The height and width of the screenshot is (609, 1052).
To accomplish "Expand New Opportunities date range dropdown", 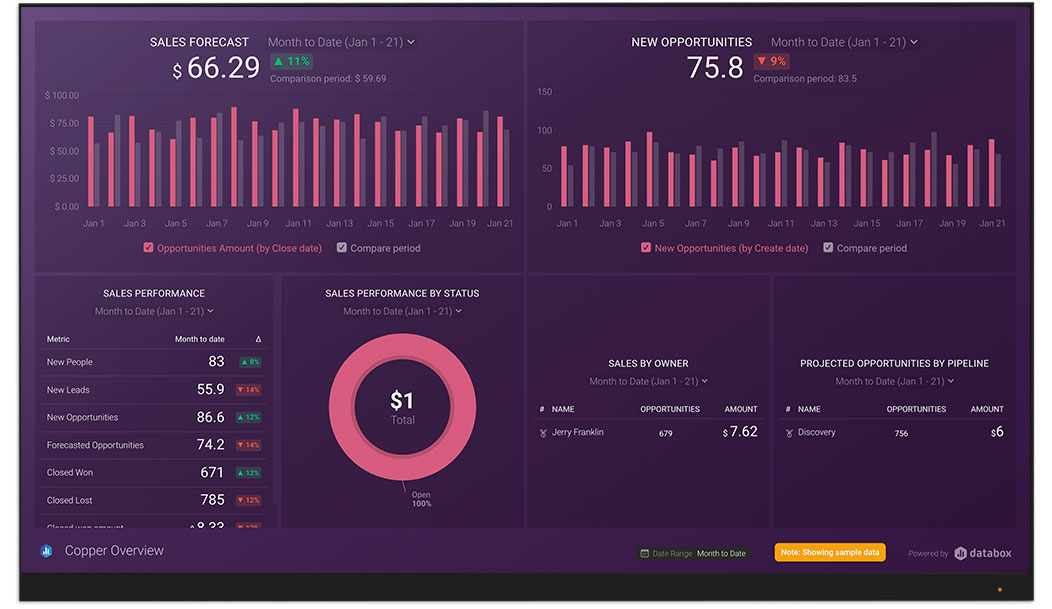I will click(844, 42).
